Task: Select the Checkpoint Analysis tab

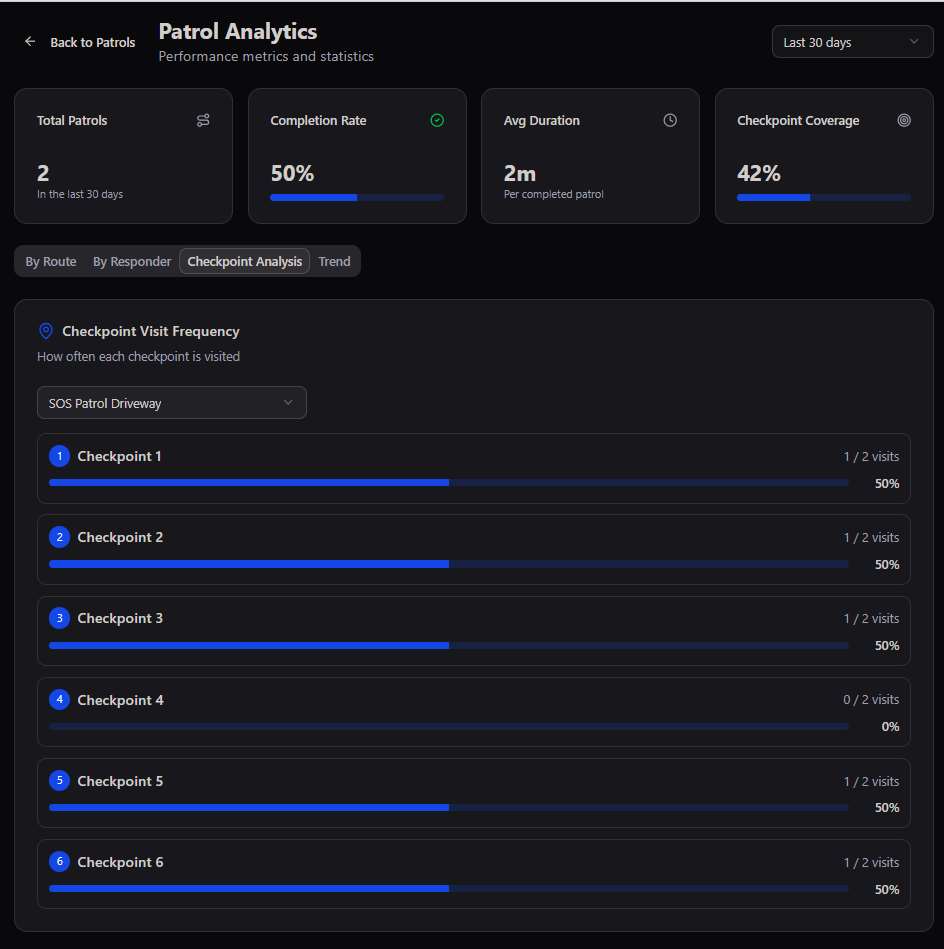Action: (x=244, y=261)
